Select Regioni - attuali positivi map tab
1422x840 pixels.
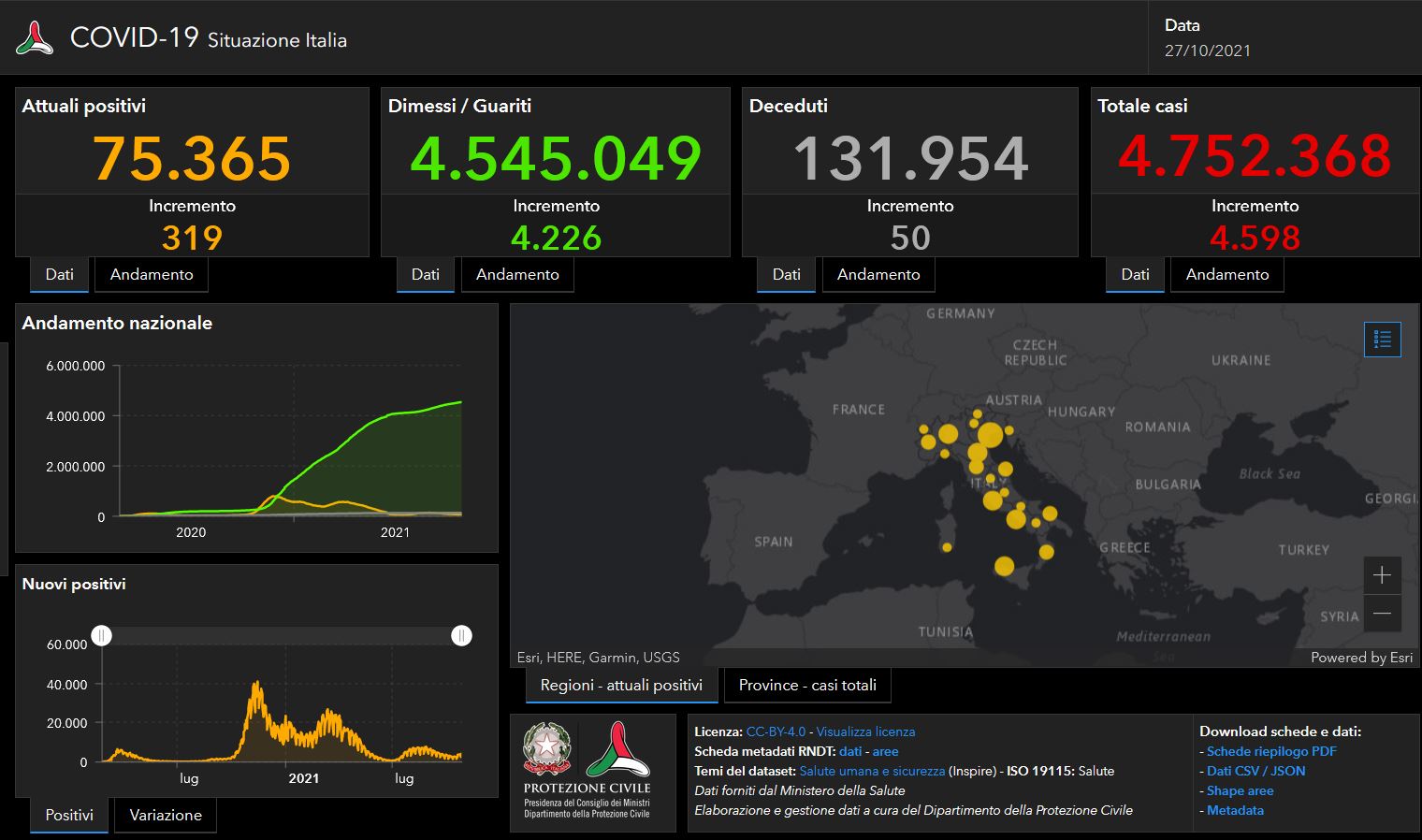point(621,685)
